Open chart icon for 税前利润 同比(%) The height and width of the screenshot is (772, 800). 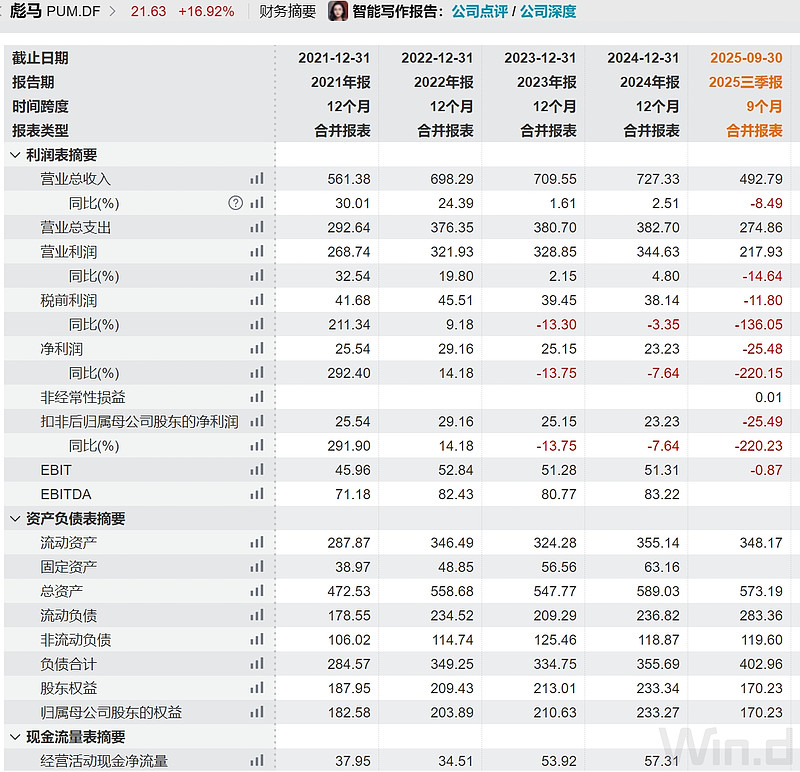[257, 324]
